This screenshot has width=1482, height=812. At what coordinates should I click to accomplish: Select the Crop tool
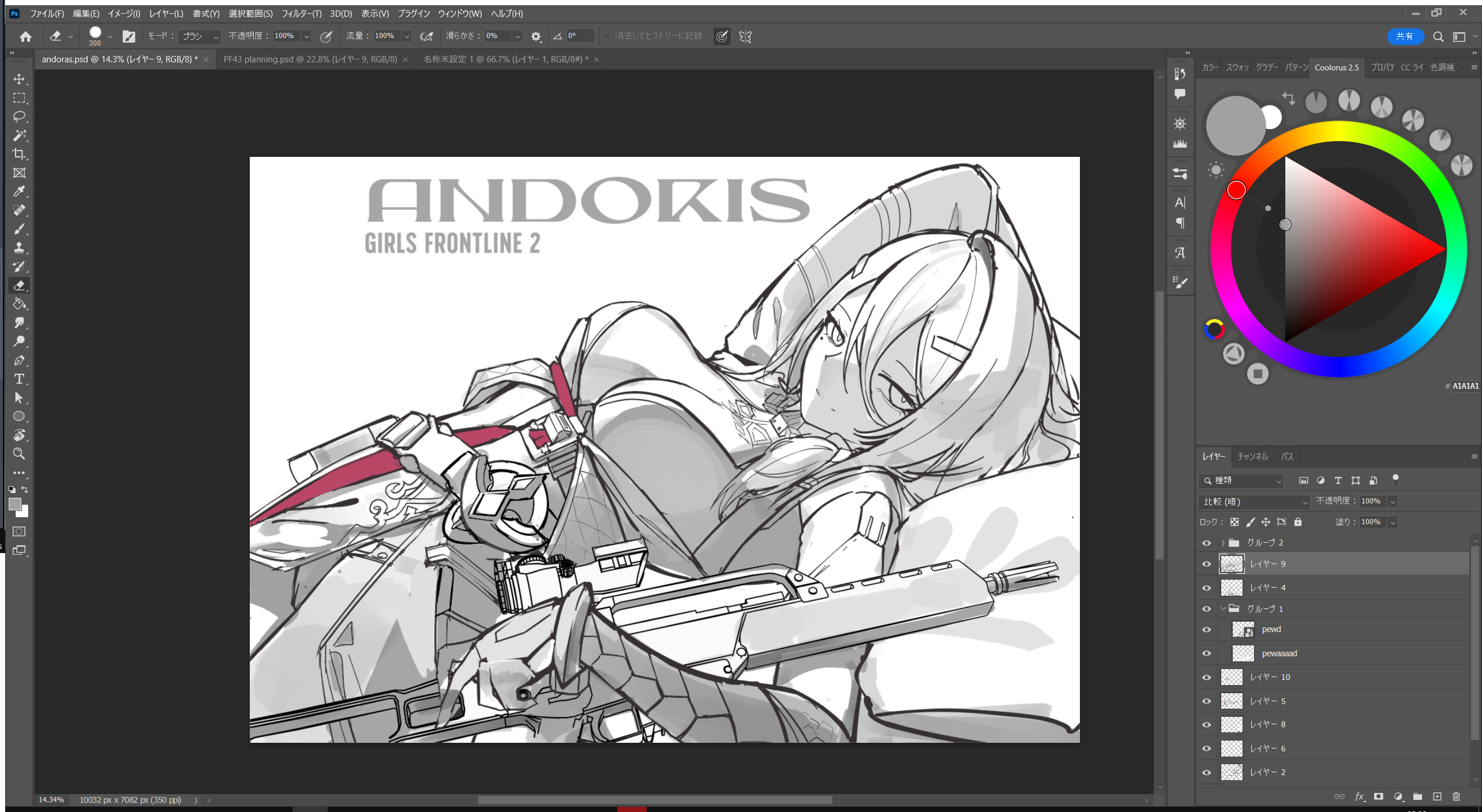pyautogui.click(x=19, y=154)
